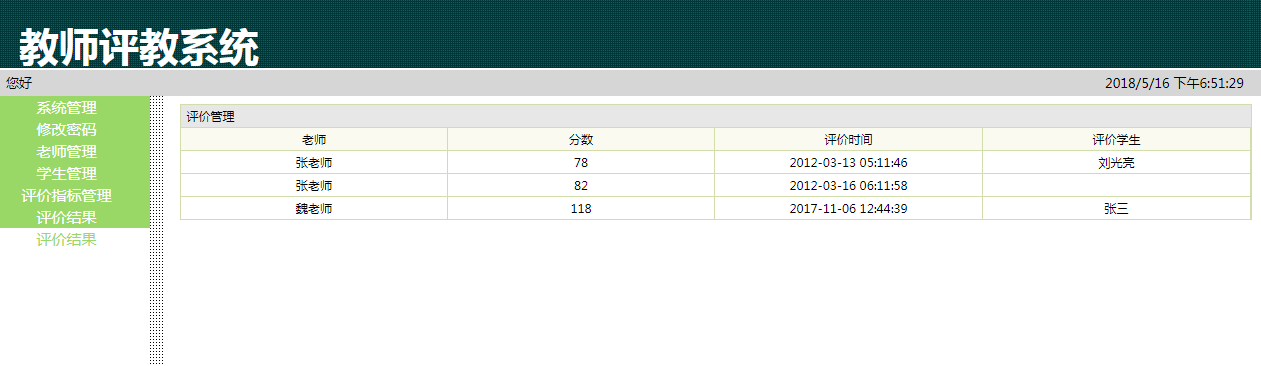This screenshot has width=1261, height=366.
Task: Select the white 评价结果 menu header
Action: tap(66, 218)
